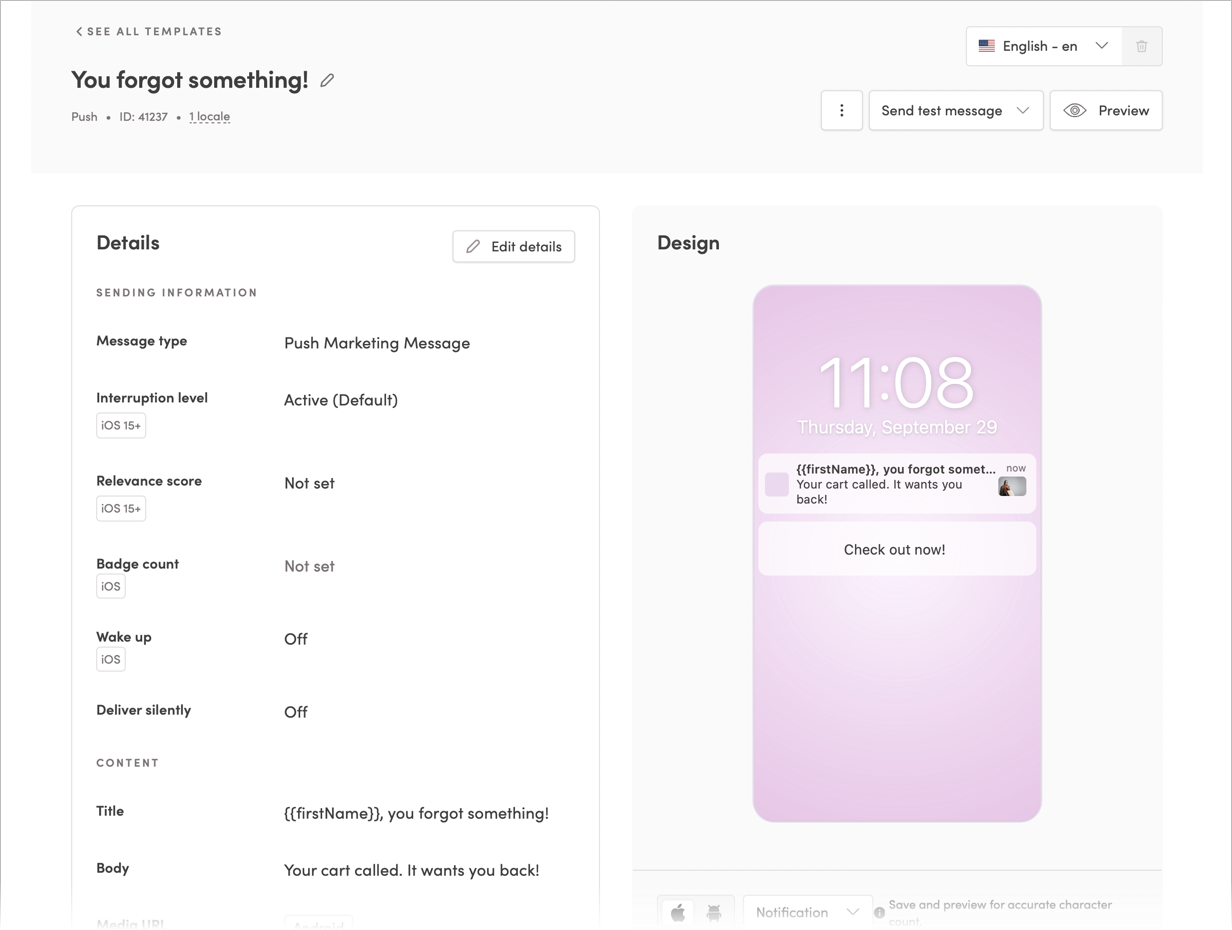Click the eye icon in the Preview button
The image size is (1232, 930).
[1075, 110]
